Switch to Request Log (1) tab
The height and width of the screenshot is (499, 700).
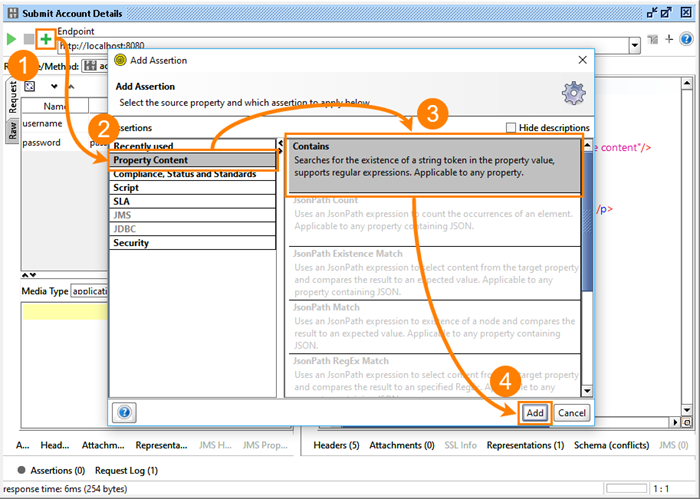tap(126, 470)
